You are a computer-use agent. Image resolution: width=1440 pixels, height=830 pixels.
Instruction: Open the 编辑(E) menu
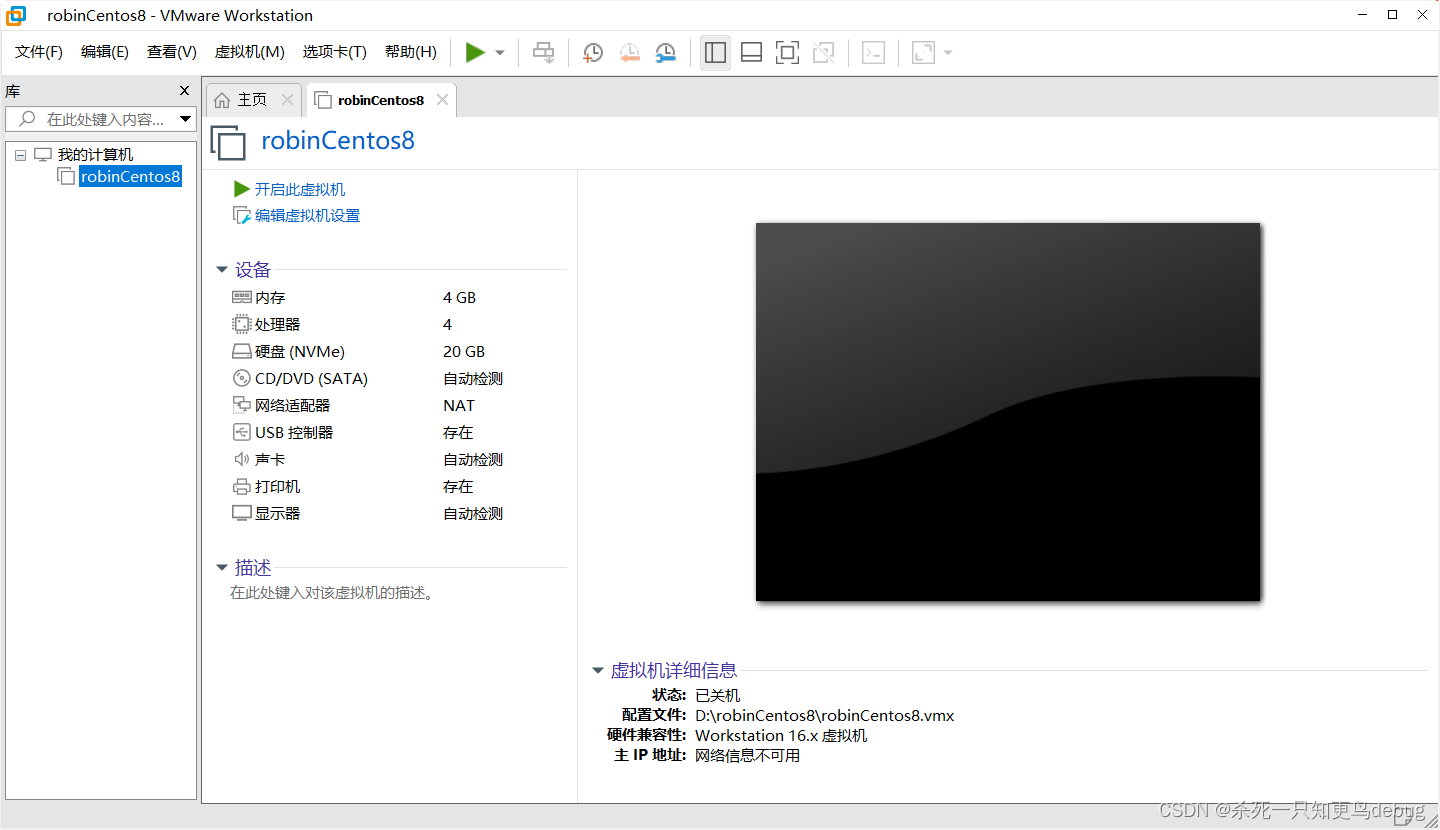(105, 52)
